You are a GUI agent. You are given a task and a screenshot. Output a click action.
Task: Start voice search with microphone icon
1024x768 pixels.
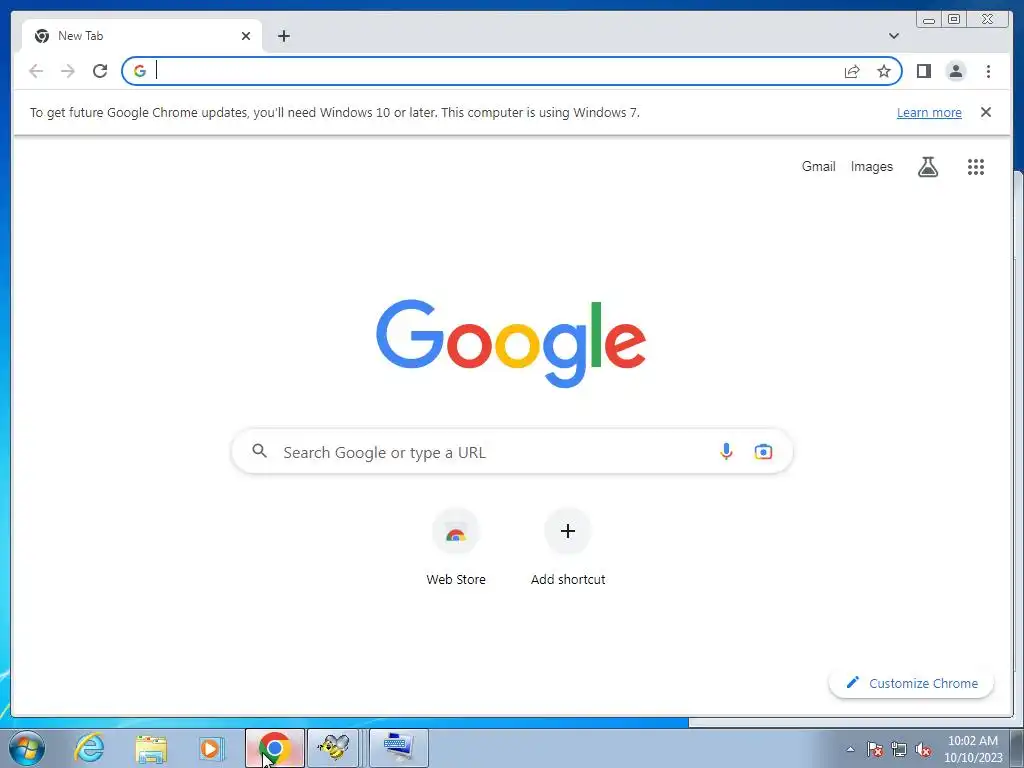pos(726,451)
